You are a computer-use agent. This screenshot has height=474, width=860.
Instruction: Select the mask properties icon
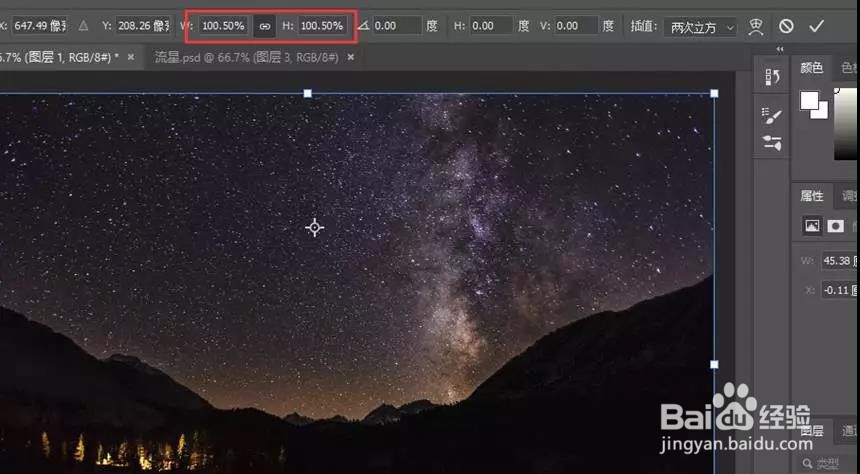point(835,225)
